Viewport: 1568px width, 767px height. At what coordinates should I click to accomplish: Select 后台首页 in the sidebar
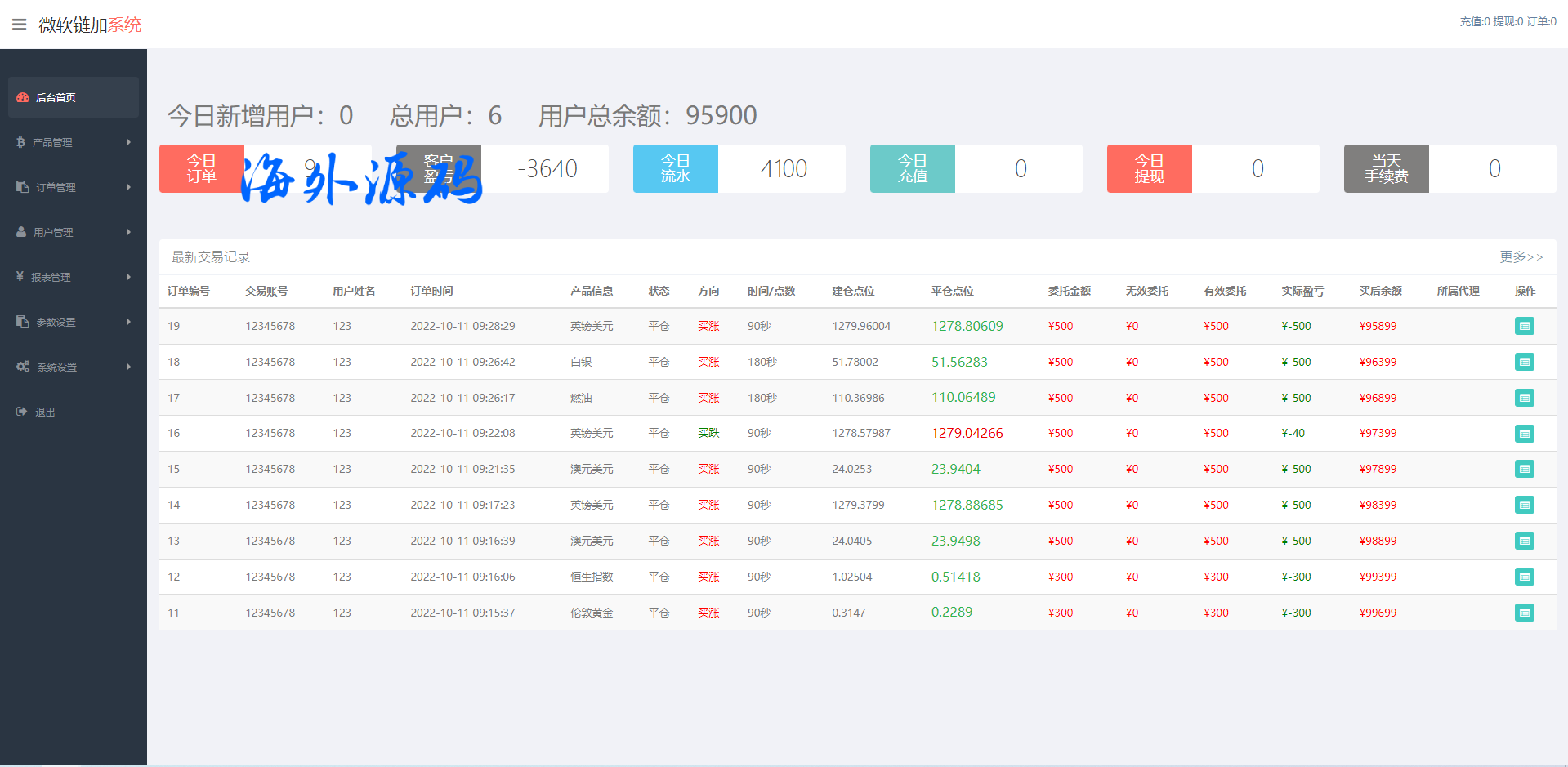pos(56,97)
